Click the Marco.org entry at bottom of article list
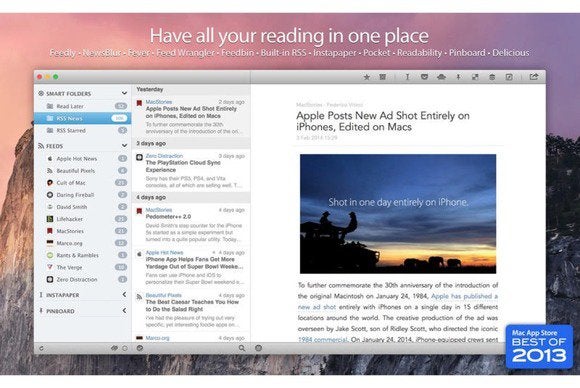The width and height of the screenshot is (580, 388). [x=191, y=338]
